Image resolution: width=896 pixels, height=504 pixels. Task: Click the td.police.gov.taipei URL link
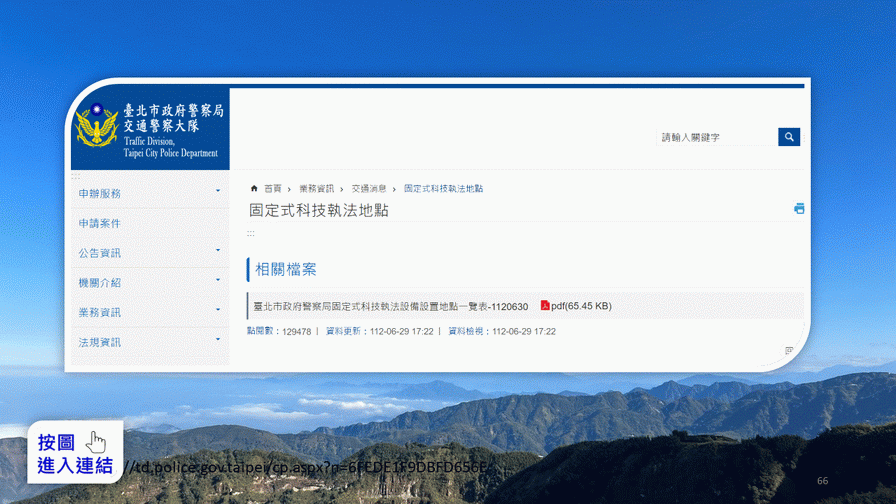pos(310,467)
